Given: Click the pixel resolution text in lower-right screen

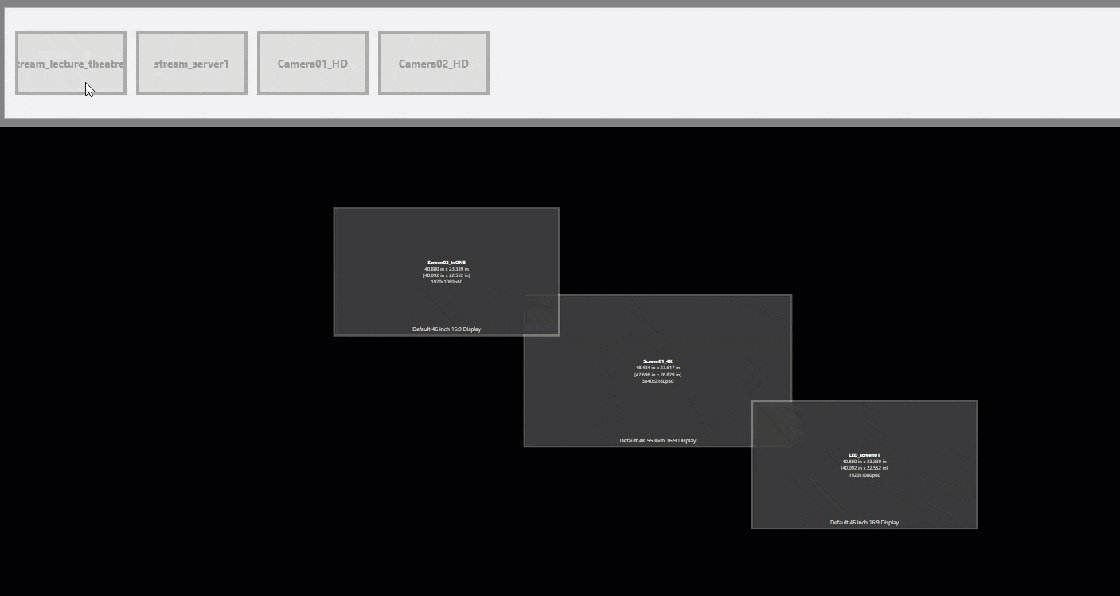Looking at the screenshot, I should (864, 475).
